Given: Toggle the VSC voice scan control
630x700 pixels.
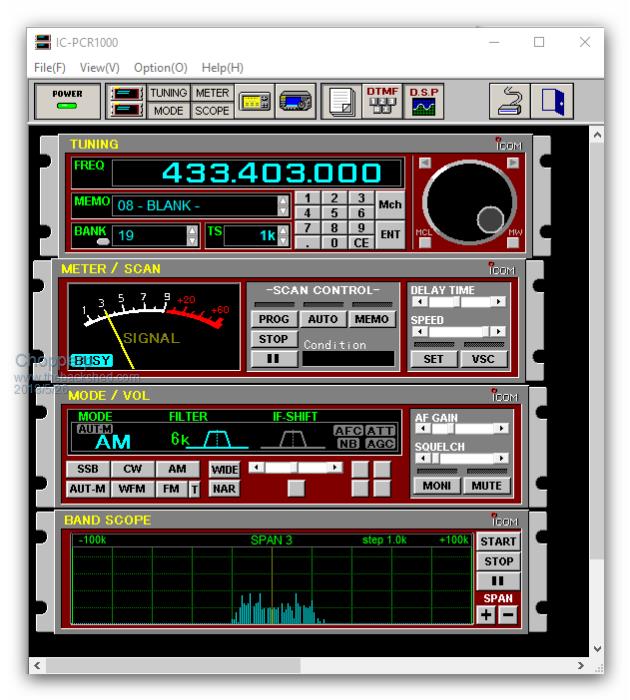Looking at the screenshot, I should 483,359.
